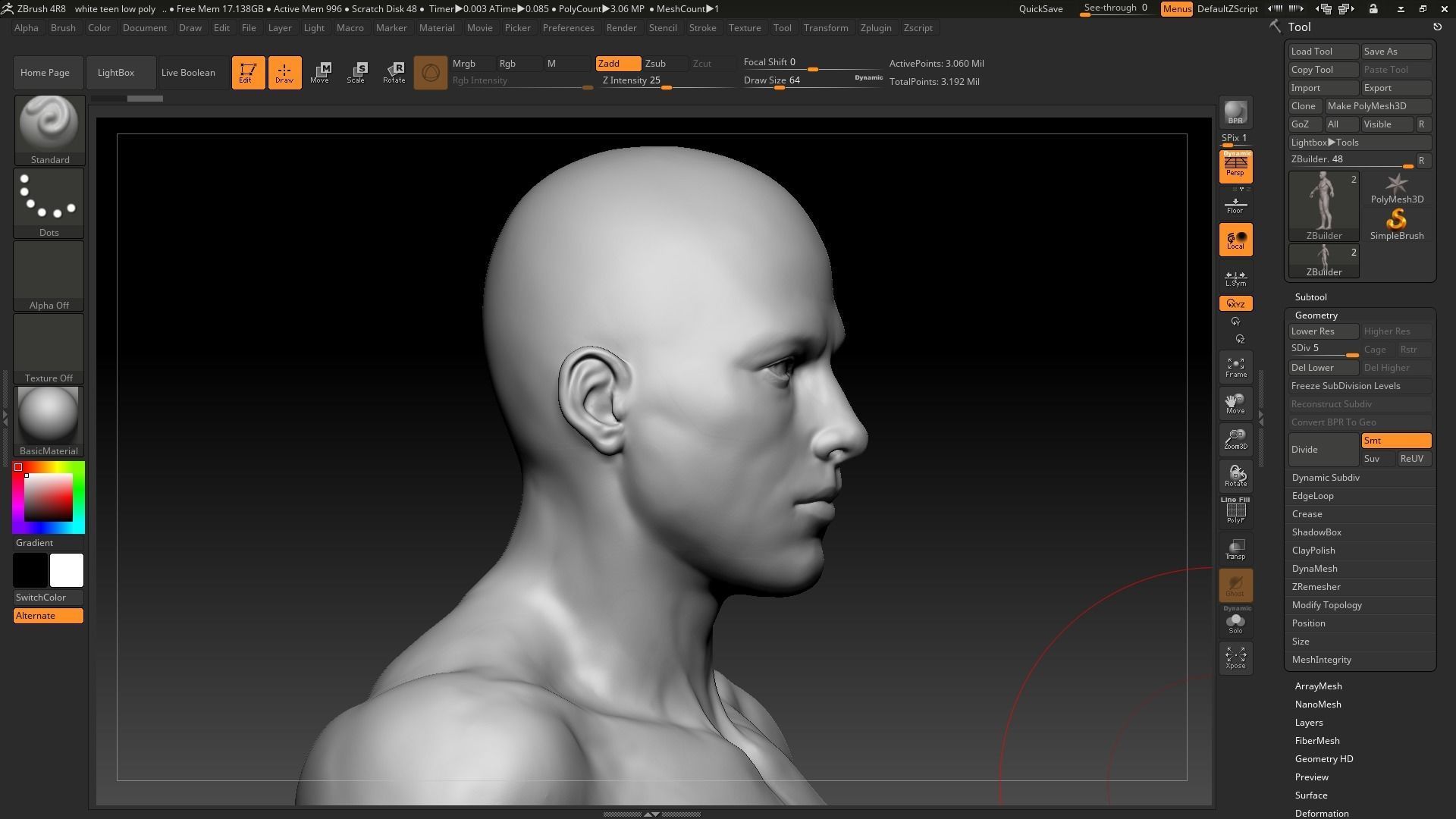Click the canvas Rotate icon
The height and width of the screenshot is (819, 1456).
1235,476
